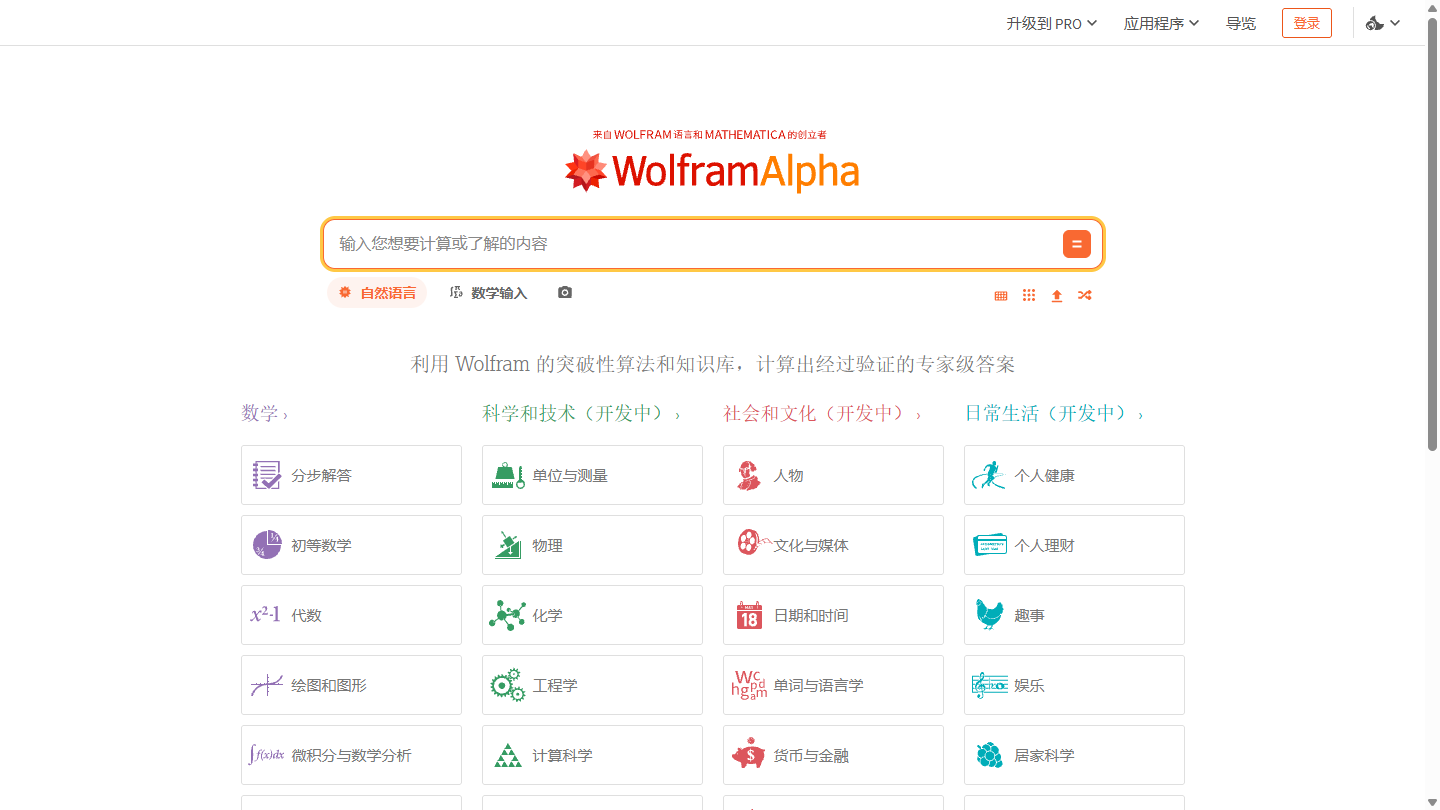The height and width of the screenshot is (810, 1440).
Task: Open the 计算科学 category
Action: 592,755
